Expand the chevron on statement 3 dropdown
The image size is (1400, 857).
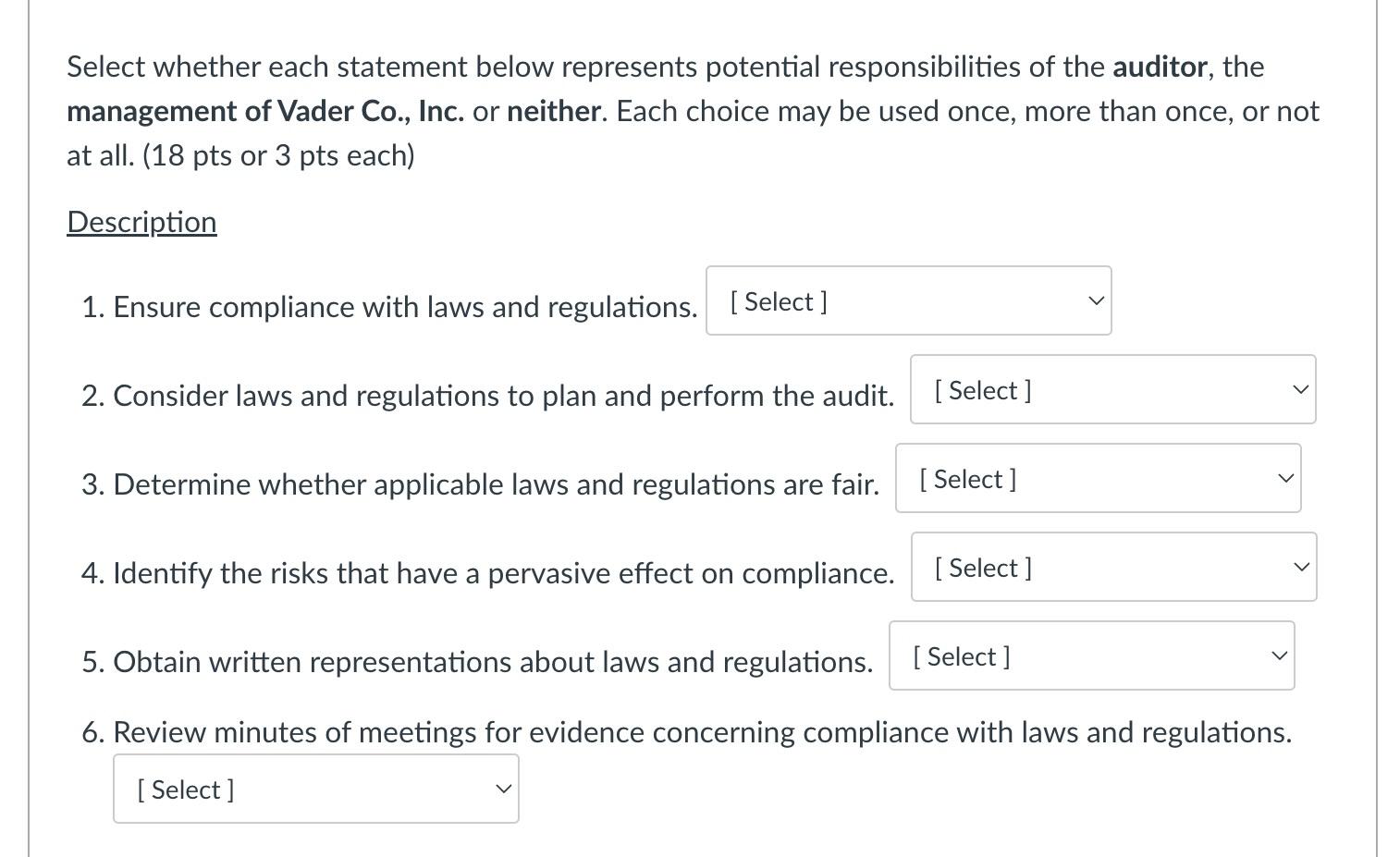pyautogui.click(x=1284, y=478)
